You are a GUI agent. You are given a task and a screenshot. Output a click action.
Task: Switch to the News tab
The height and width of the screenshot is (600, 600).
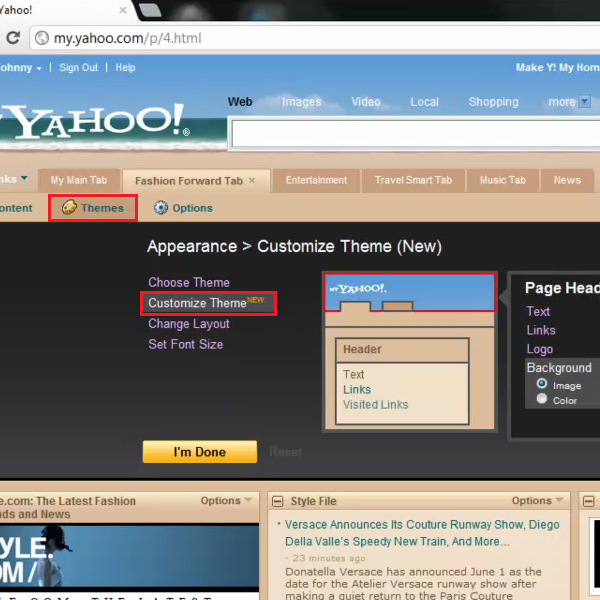point(567,180)
